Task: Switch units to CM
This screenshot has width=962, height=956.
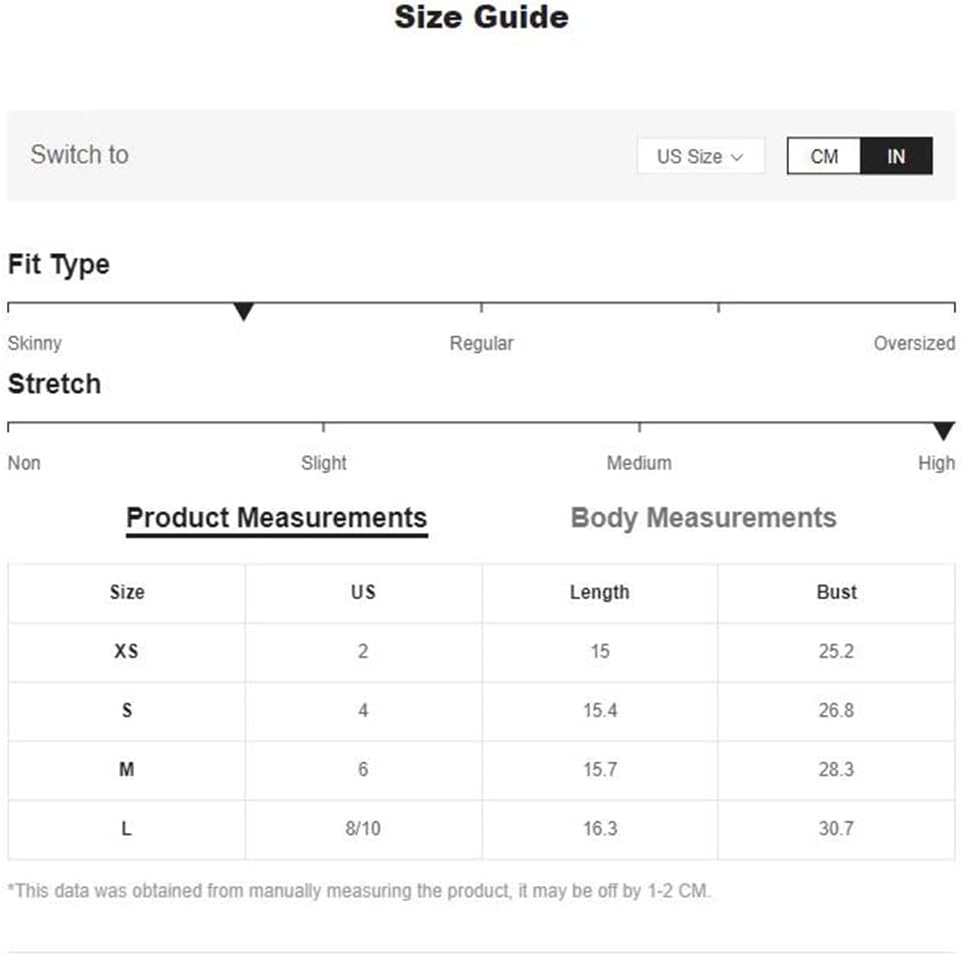Action: click(824, 156)
